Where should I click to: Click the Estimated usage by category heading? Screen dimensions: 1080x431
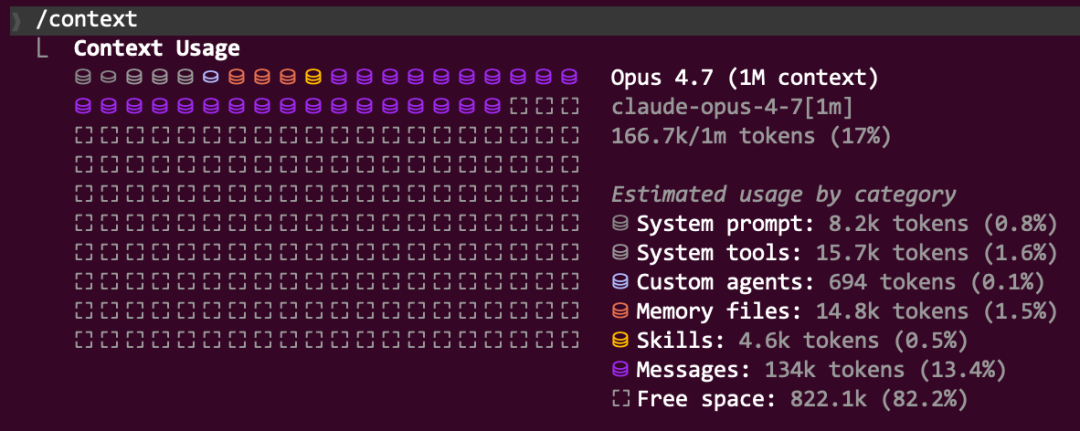(783, 195)
